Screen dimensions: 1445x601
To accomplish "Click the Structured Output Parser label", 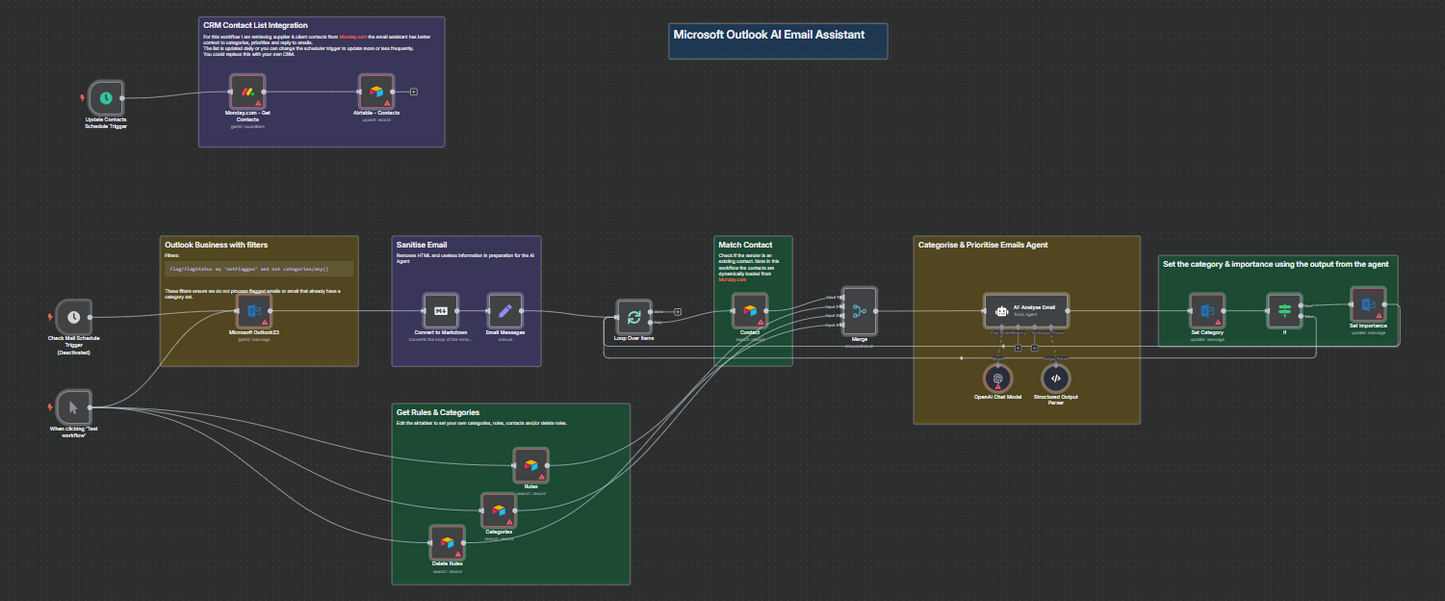I will click(x=1056, y=400).
